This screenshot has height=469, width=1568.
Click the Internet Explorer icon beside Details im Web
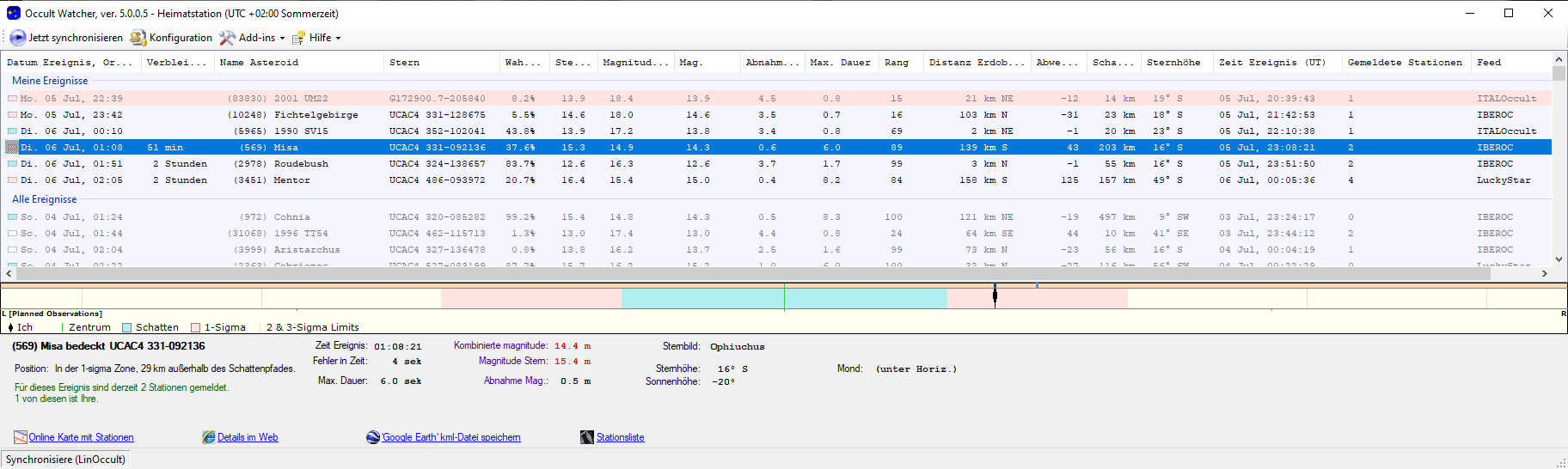pos(209,437)
